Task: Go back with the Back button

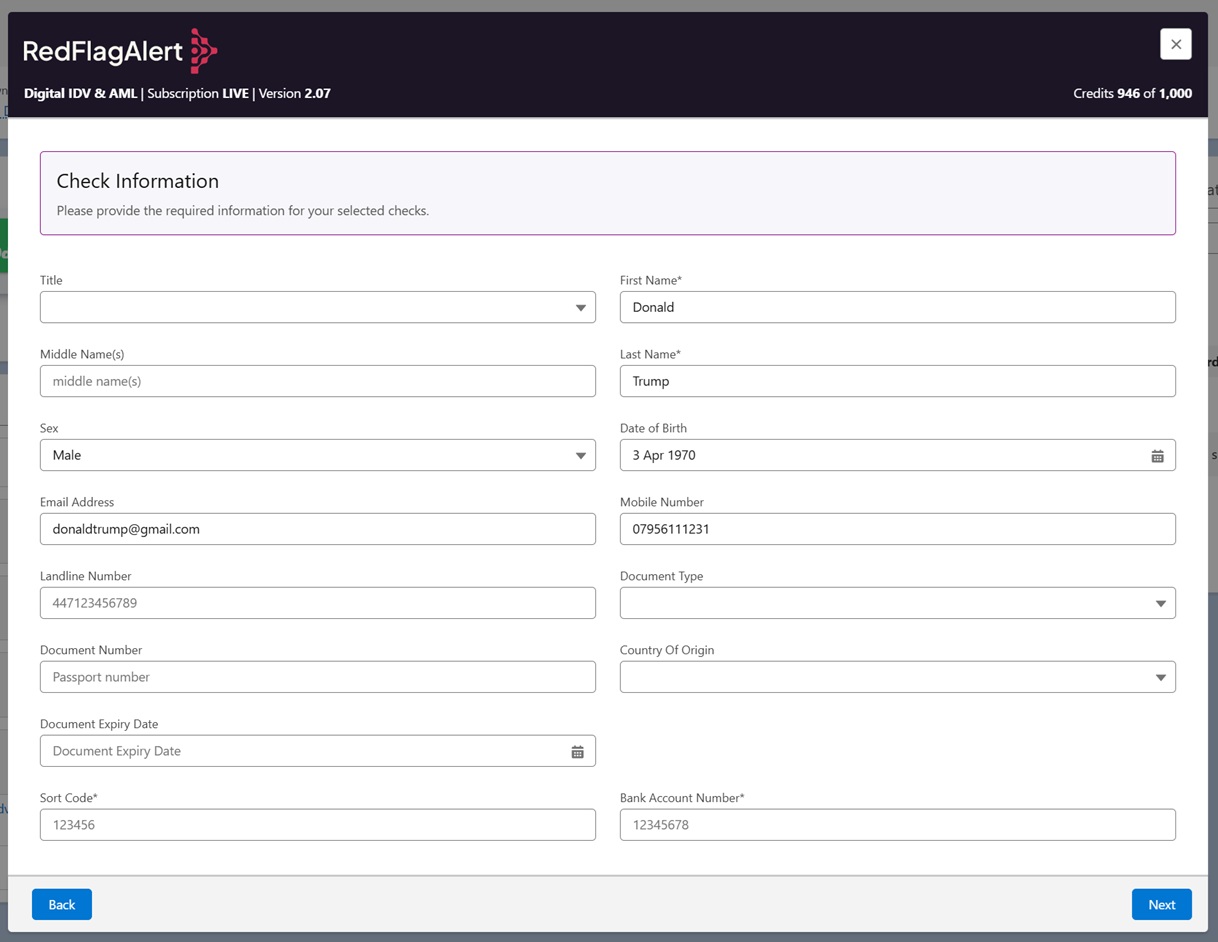Action: click(x=62, y=904)
